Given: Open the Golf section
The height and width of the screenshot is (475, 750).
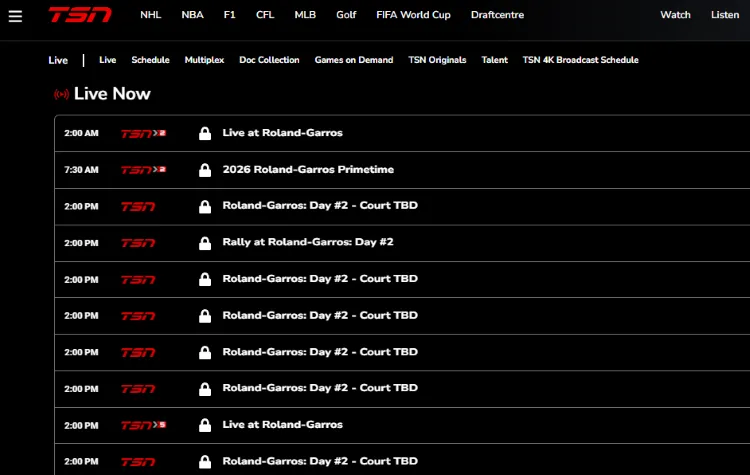Looking at the screenshot, I should click(346, 15).
